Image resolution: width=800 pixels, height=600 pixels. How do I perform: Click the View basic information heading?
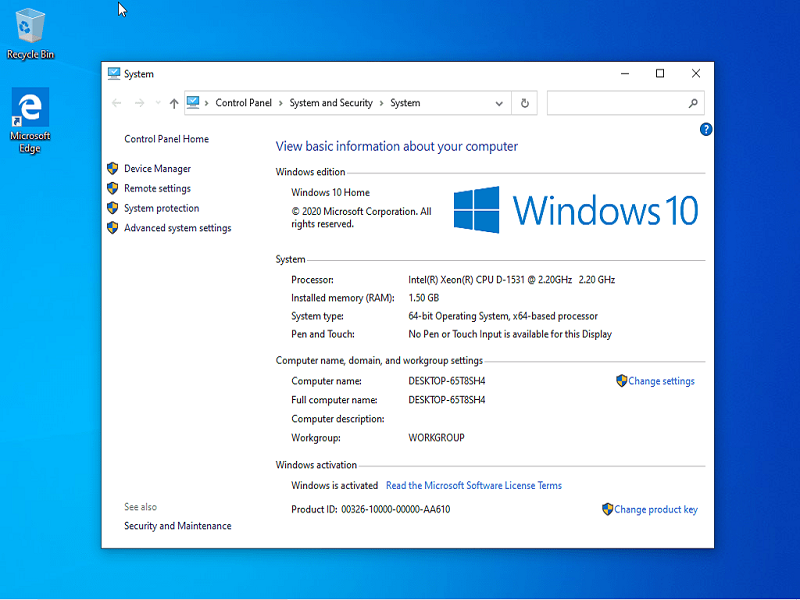(396, 146)
